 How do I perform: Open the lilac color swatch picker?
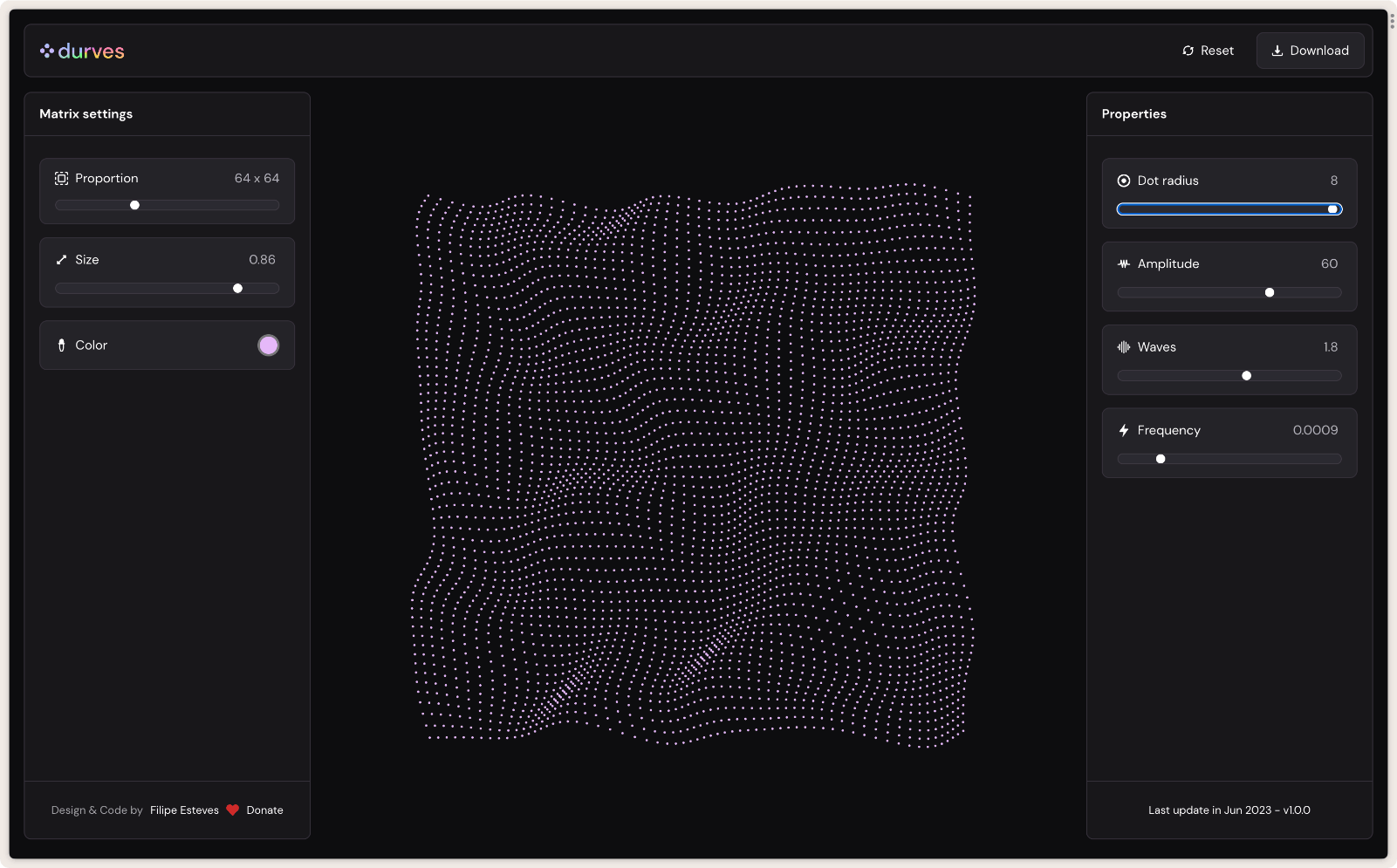coord(269,345)
